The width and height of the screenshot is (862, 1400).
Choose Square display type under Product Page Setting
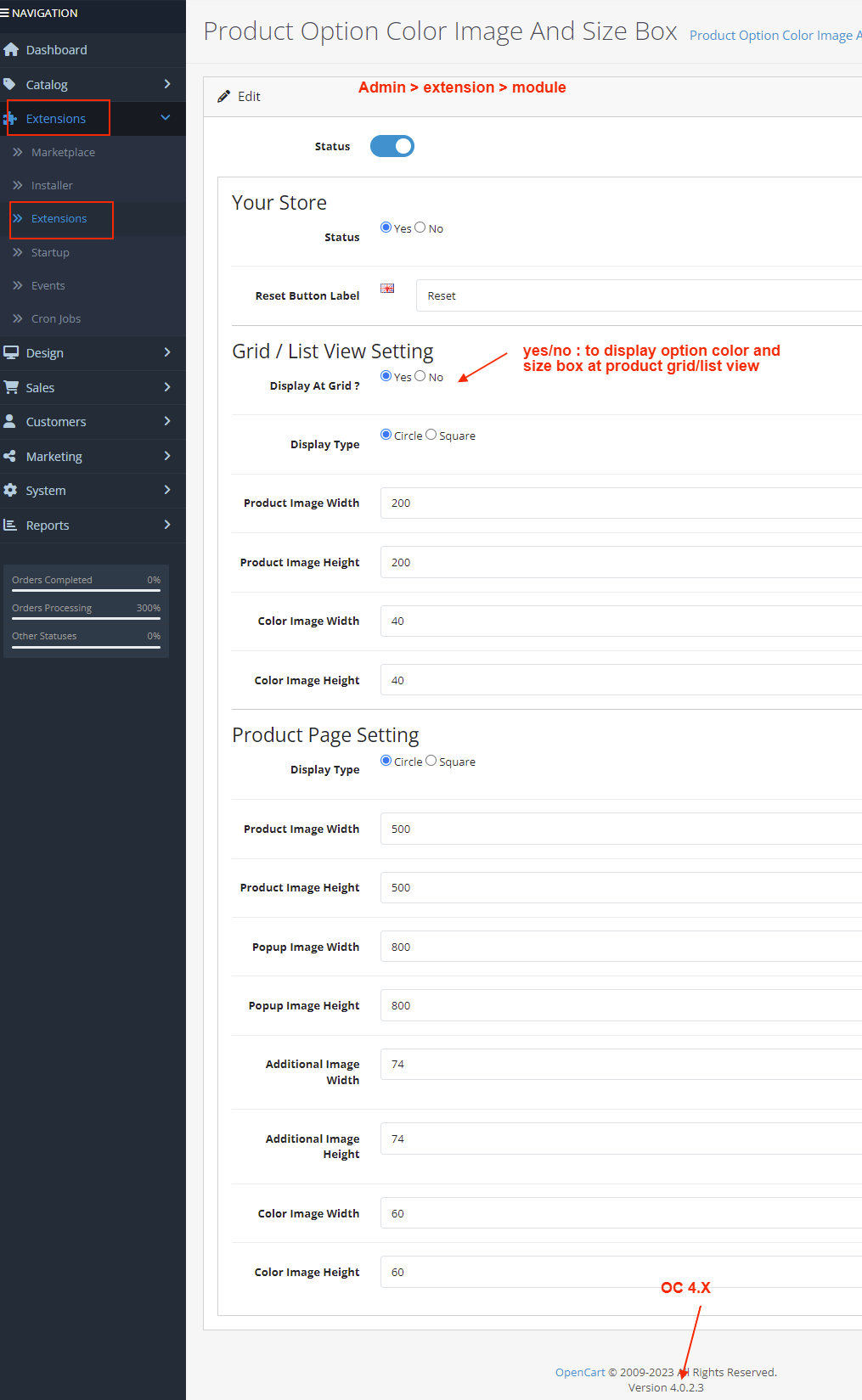(x=431, y=761)
